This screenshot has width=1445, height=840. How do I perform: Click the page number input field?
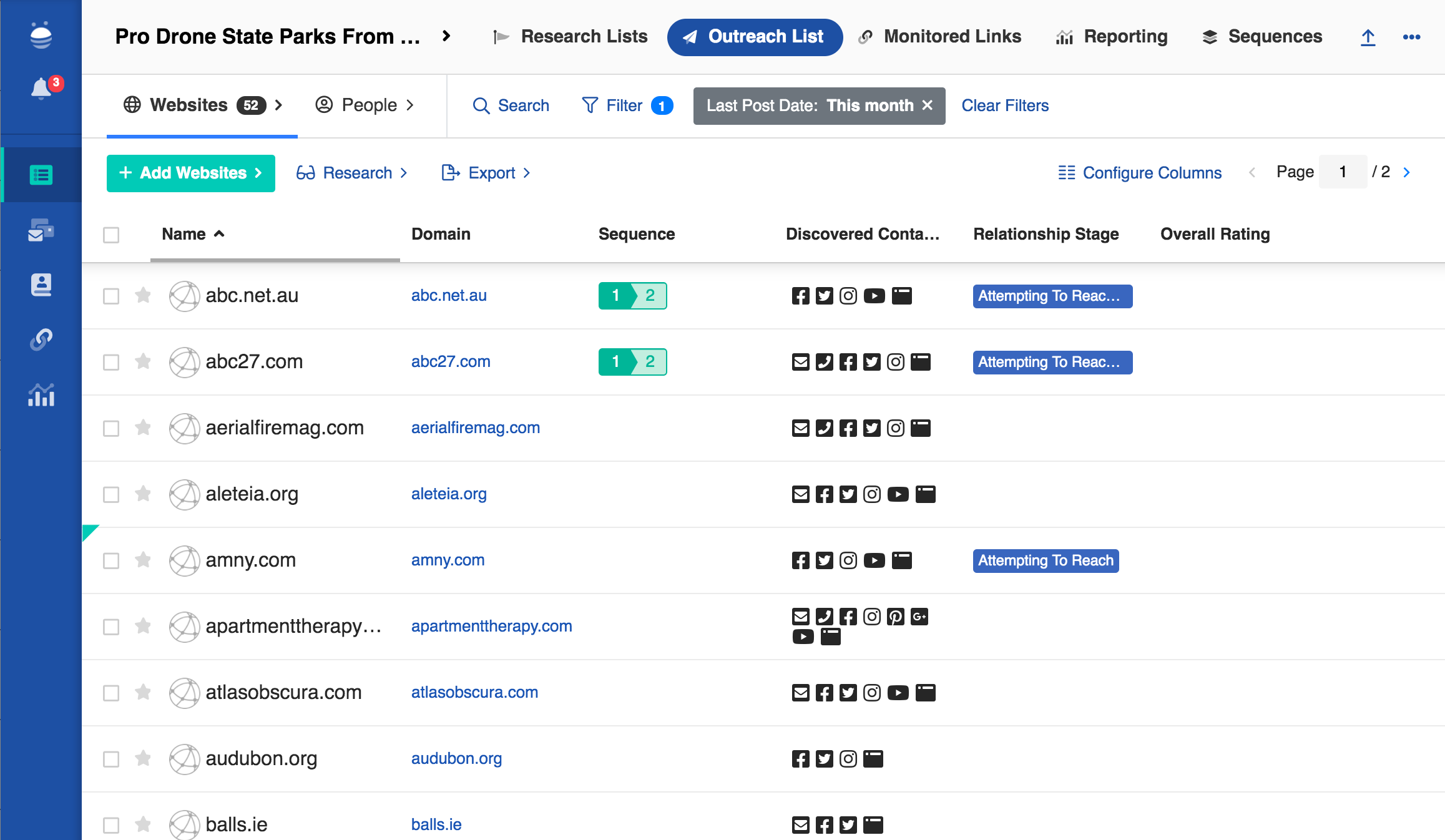tap(1342, 172)
